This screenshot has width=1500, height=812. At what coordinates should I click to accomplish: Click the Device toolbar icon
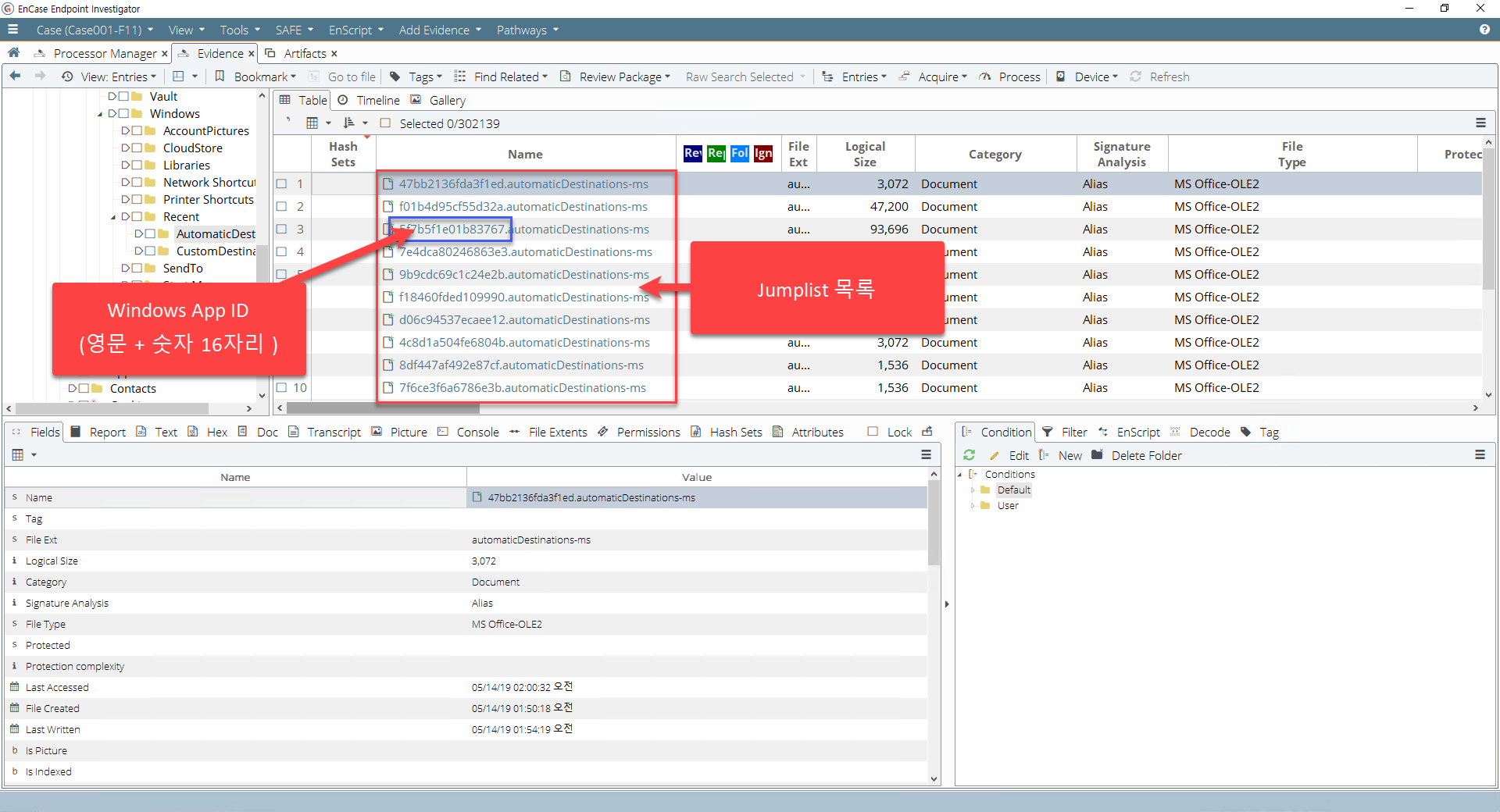(1061, 77)
